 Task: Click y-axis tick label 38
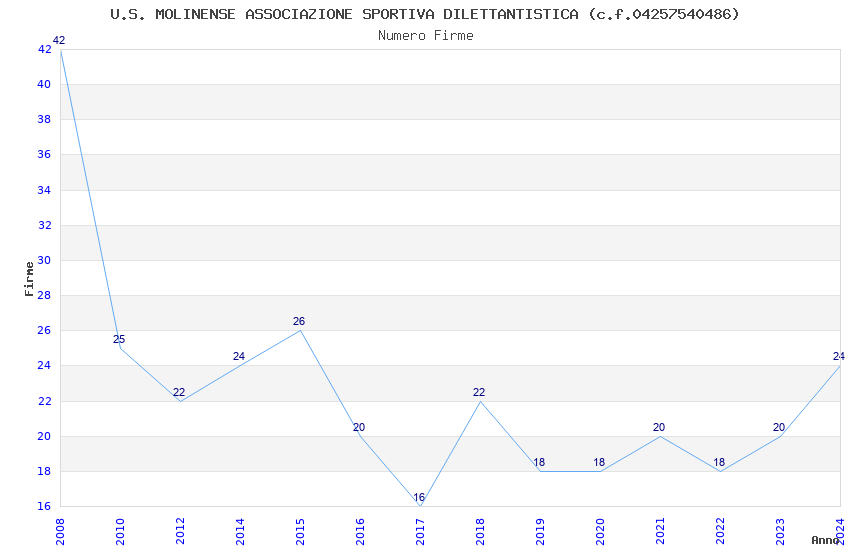click(44, 119)
